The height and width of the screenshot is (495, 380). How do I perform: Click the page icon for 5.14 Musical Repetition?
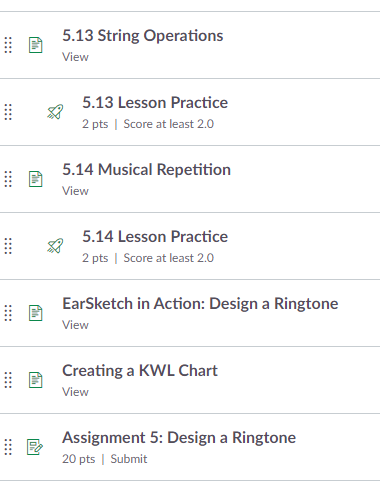[x=35, y=179]
